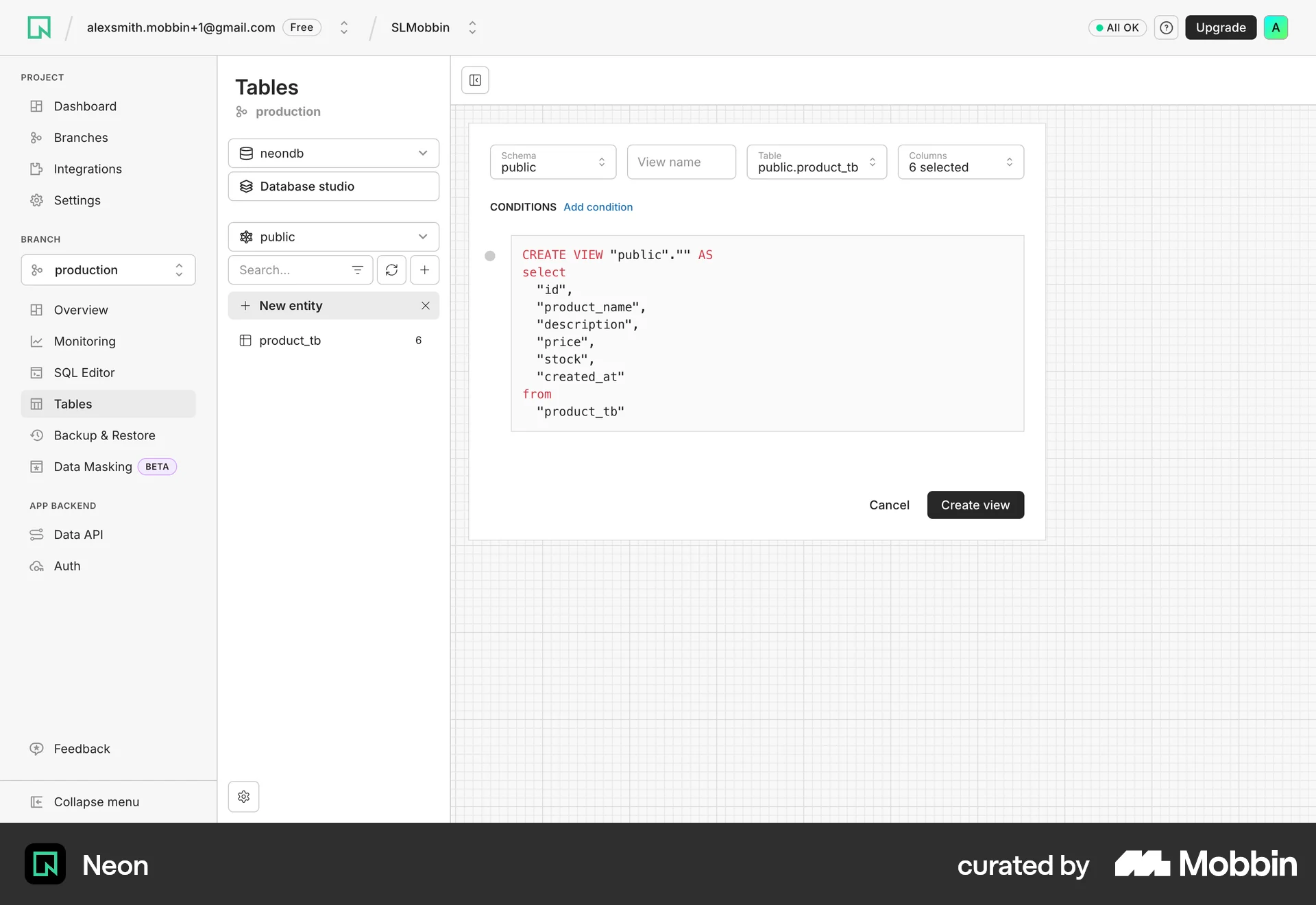Open SQL Editor
The image size is (1316, 905).
(x=108, y=373)
